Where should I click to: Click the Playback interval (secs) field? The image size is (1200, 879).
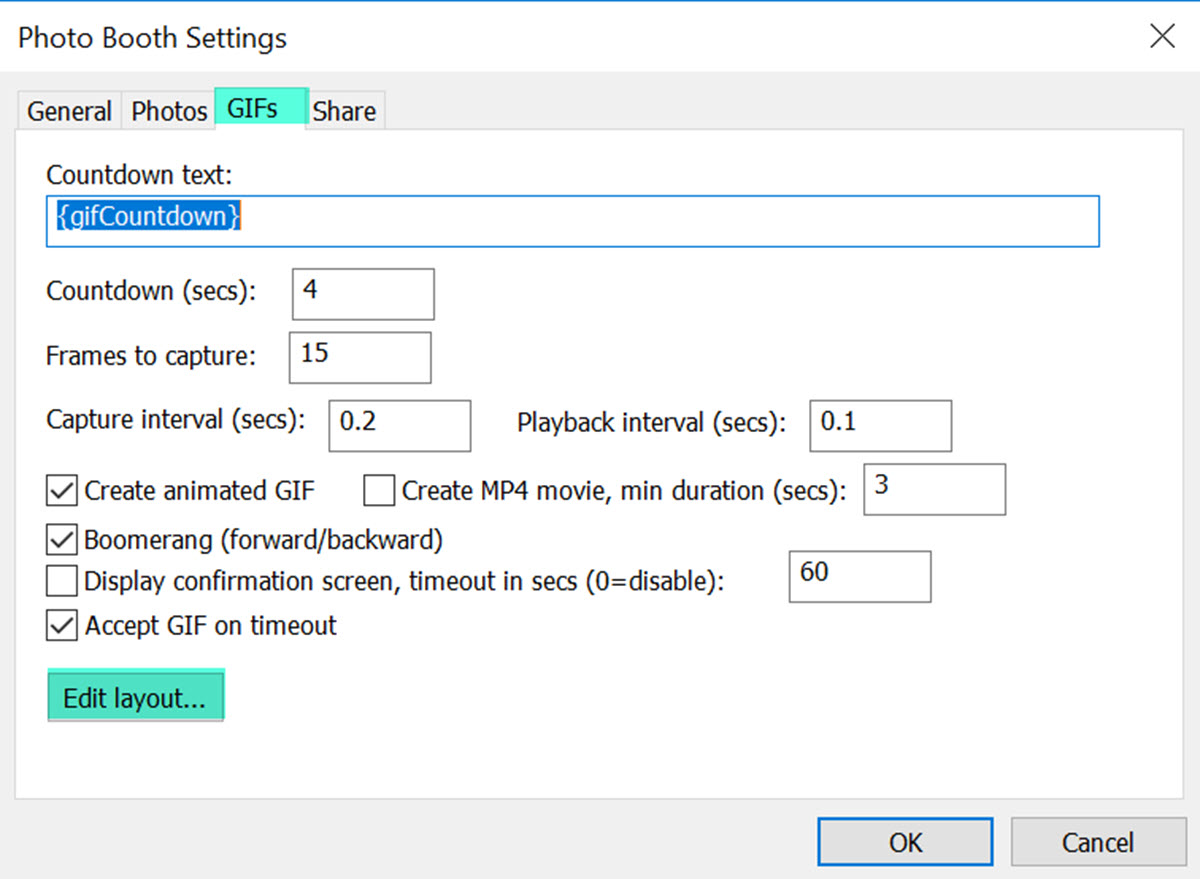880,426
